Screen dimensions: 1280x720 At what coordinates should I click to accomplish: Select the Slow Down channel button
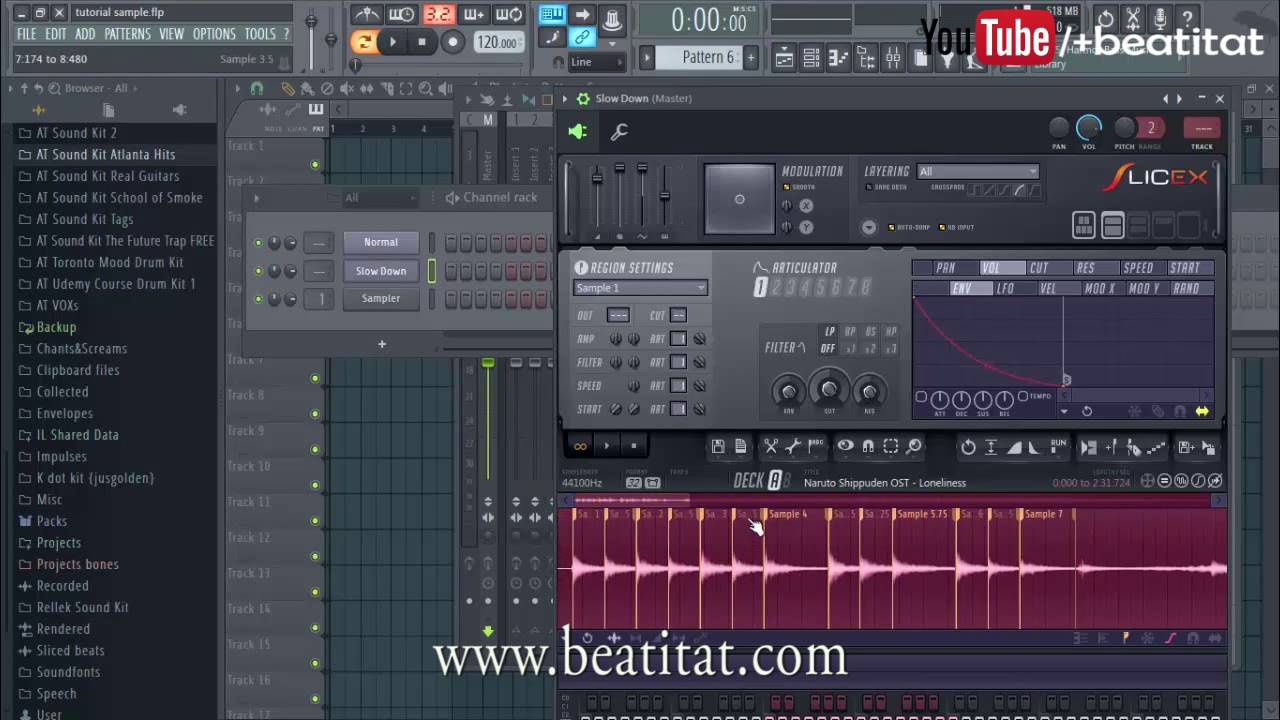(381, 271)
